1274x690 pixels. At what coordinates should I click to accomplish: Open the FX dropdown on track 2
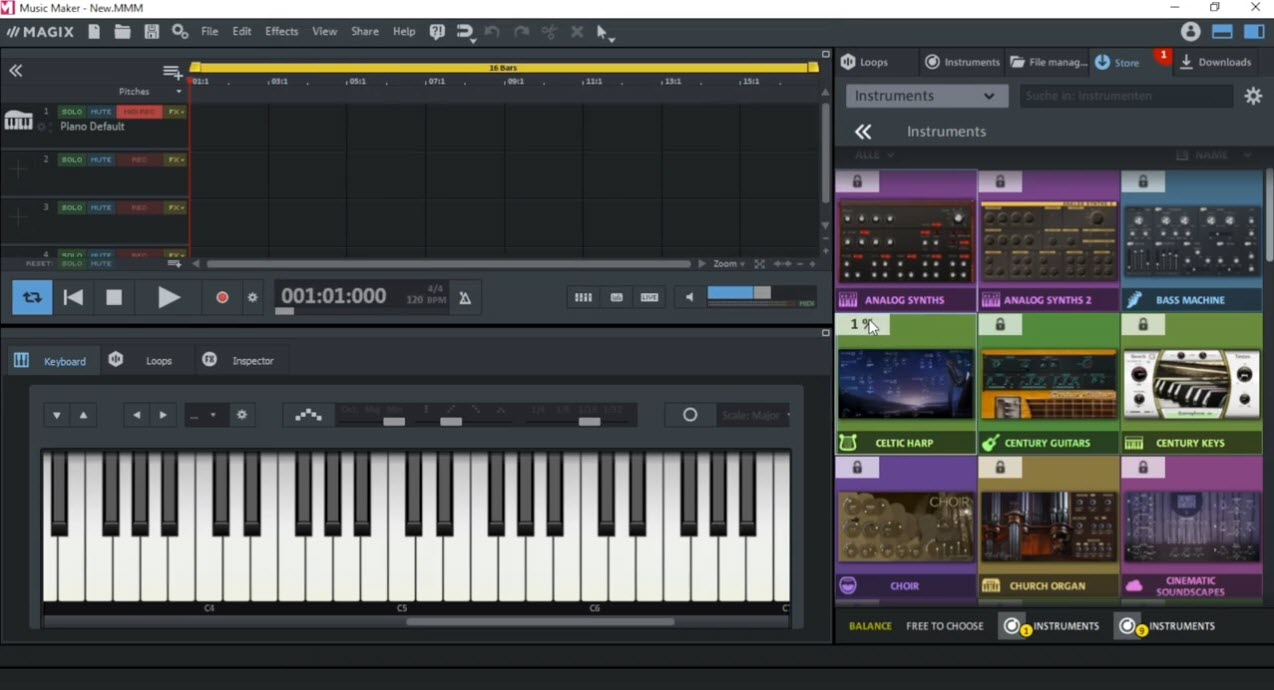pyautogui.click(x=176, y=160)
